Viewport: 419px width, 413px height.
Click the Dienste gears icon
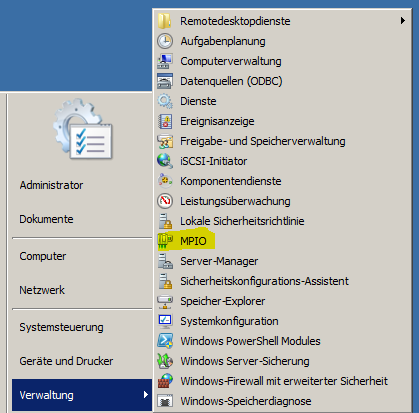coord(165,101)
